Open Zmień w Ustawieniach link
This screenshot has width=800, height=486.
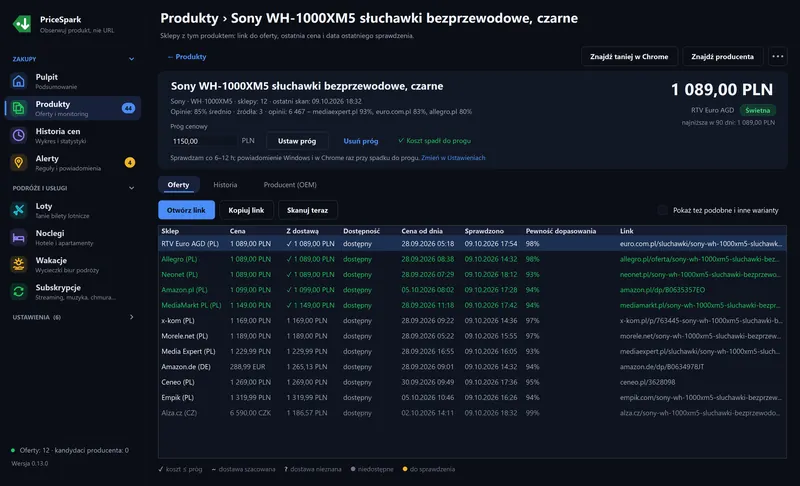click(453, 158)
